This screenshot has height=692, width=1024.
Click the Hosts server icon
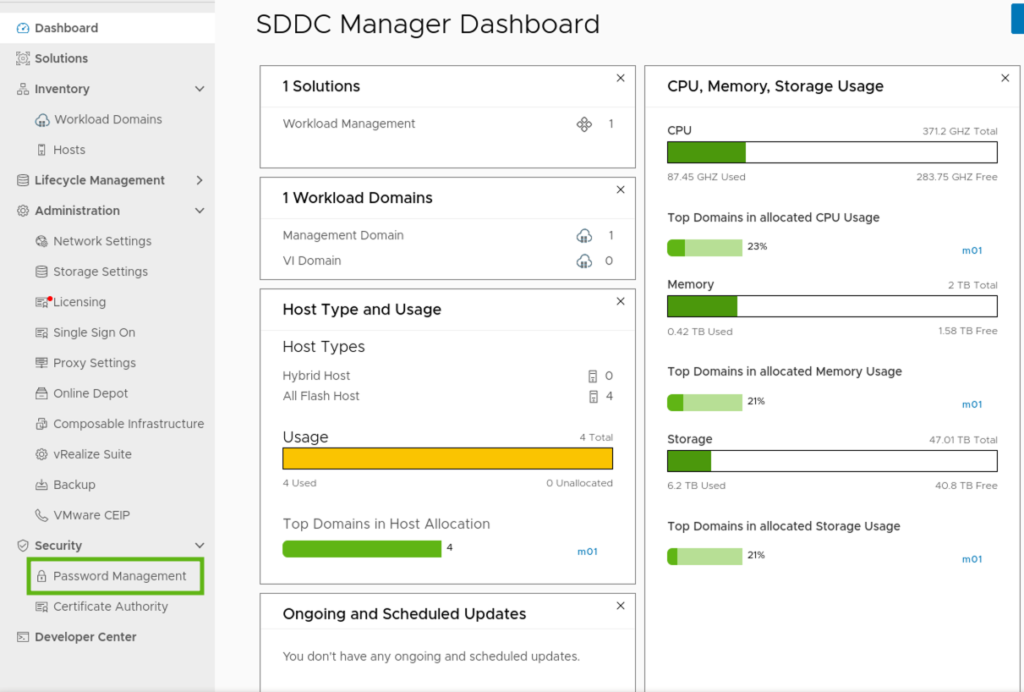[x=41, y=150]
